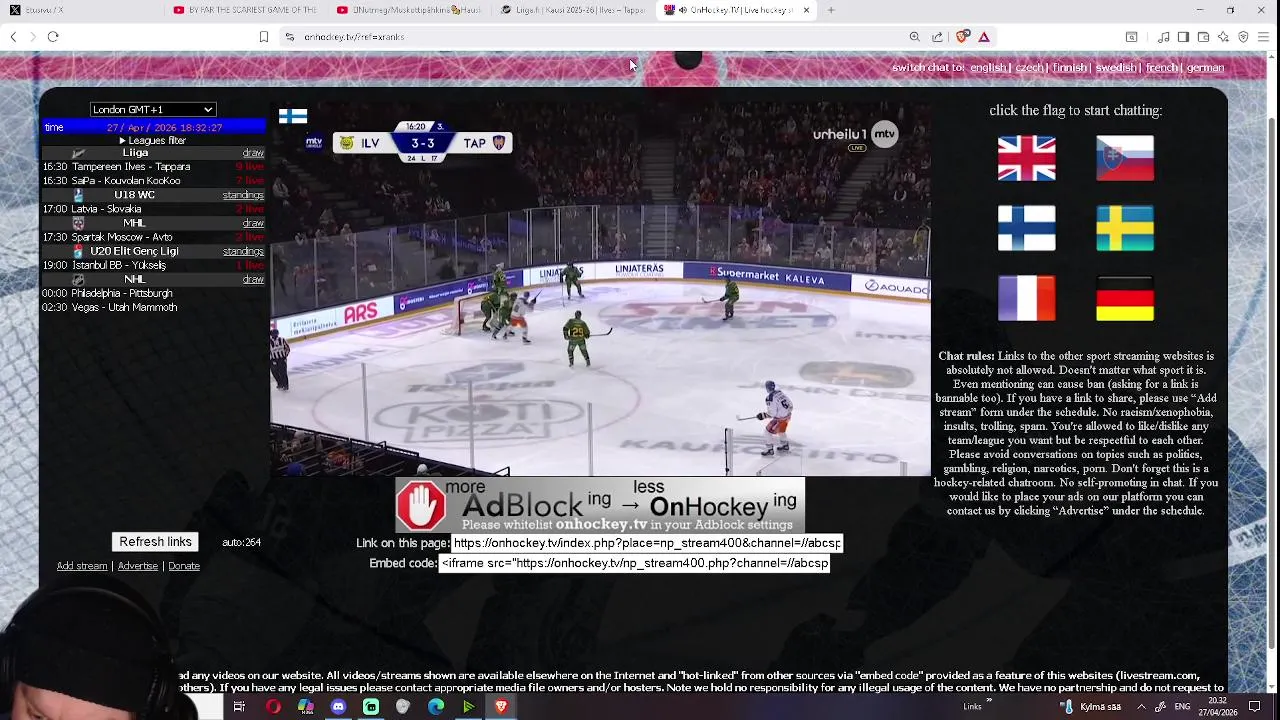The width and height of the screenshot is (1280, 720).
Task: Go back using the browser back arrow
Action: (x=13, y=37)
